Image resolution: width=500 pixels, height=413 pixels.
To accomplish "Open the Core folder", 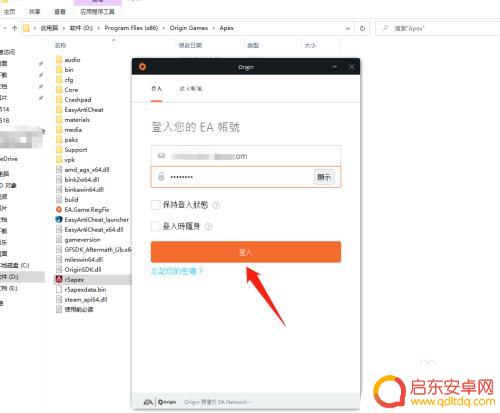I will click(67, 90).
